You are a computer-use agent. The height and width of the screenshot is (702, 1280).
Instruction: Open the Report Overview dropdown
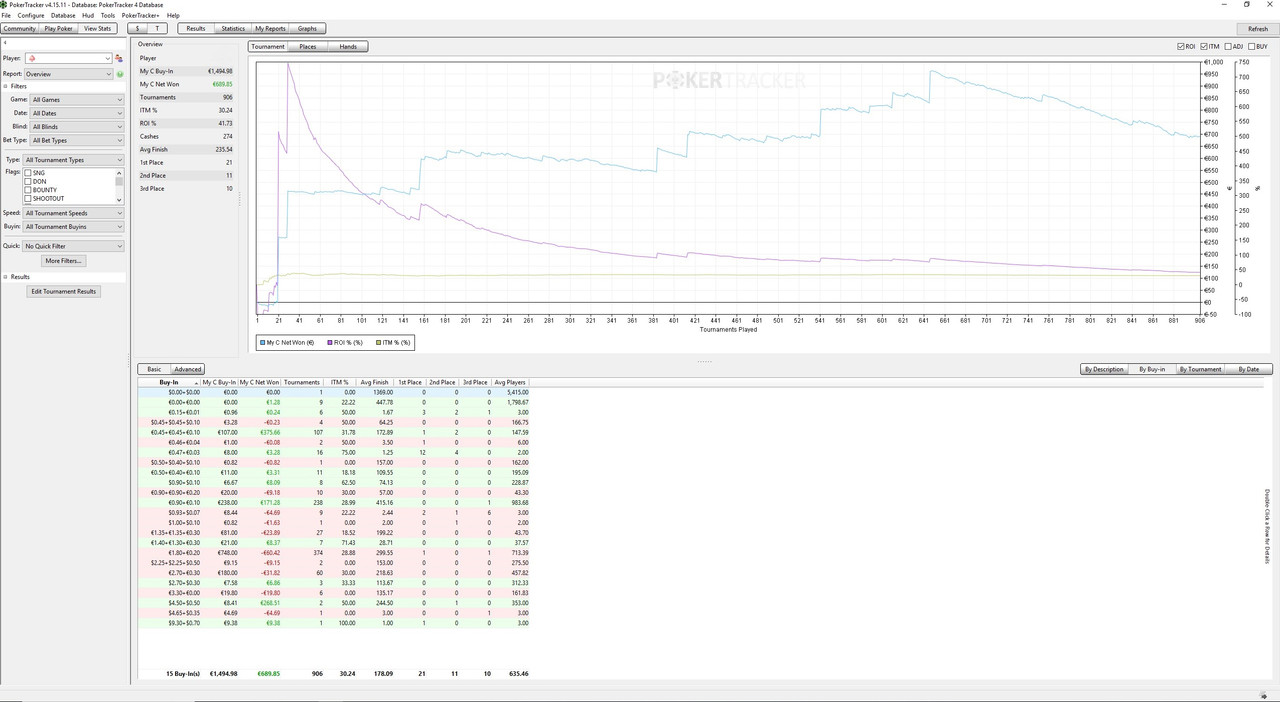(68, 74)
